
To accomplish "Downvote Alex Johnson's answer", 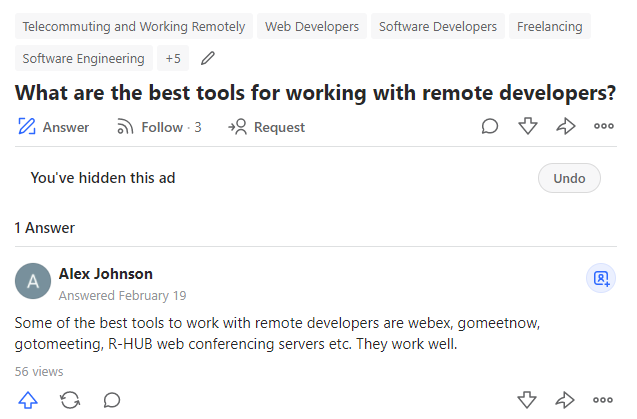I will (x=527, y=400).
